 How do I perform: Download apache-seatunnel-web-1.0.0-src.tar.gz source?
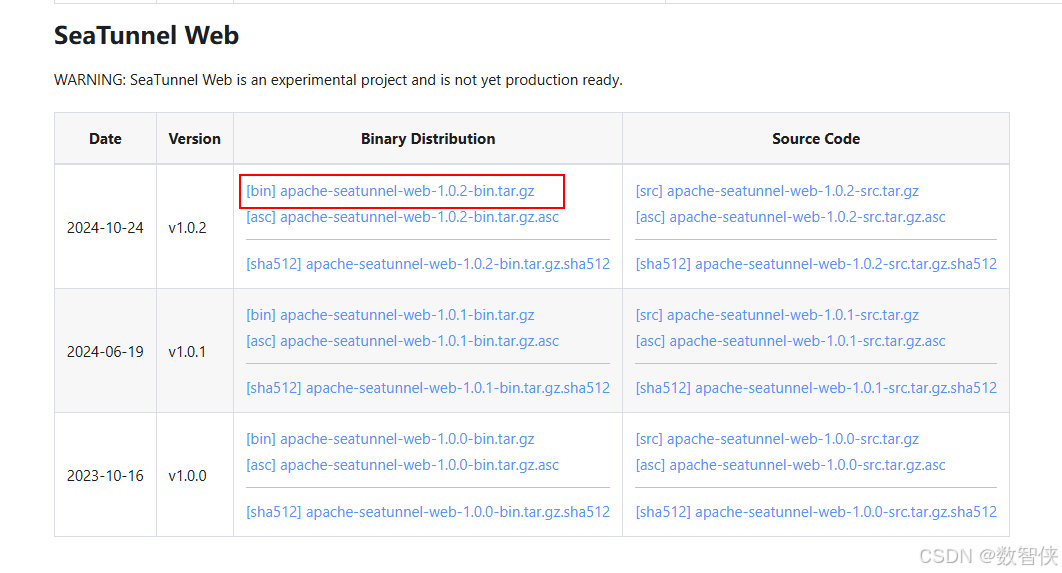777,439
